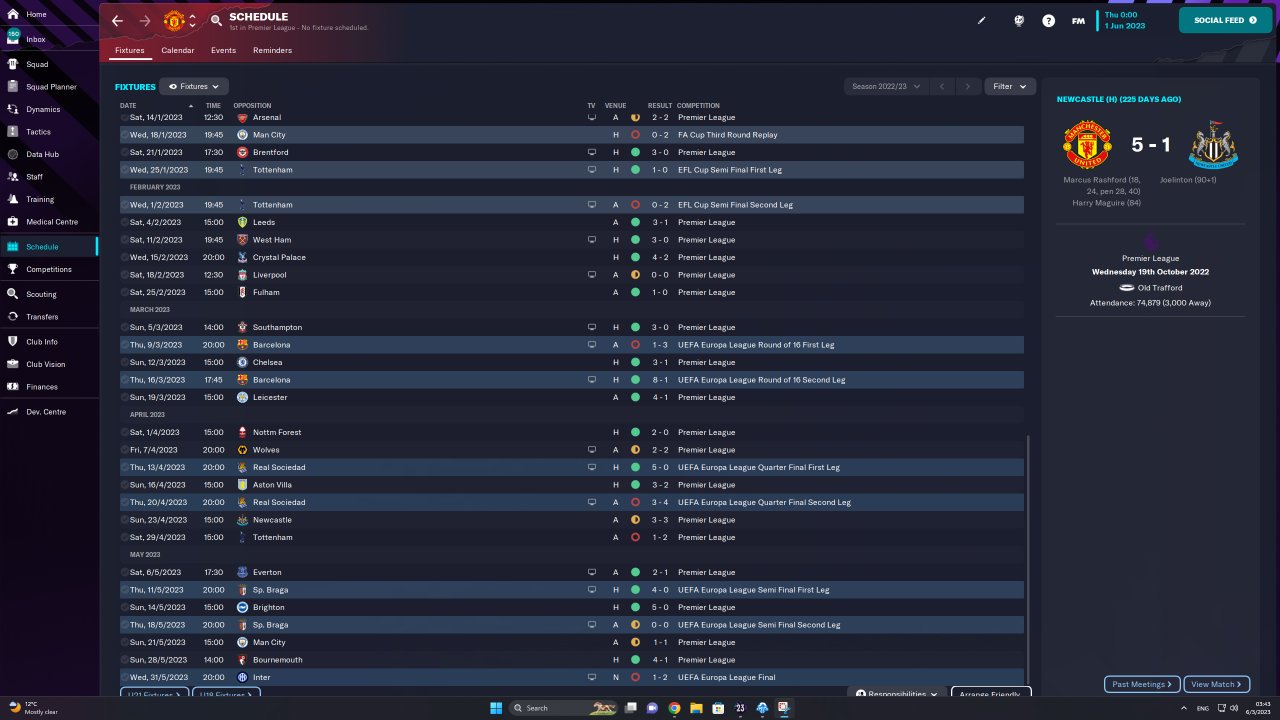Switch to the Calendar tab

pyautogui.click(x=178, y=50)
